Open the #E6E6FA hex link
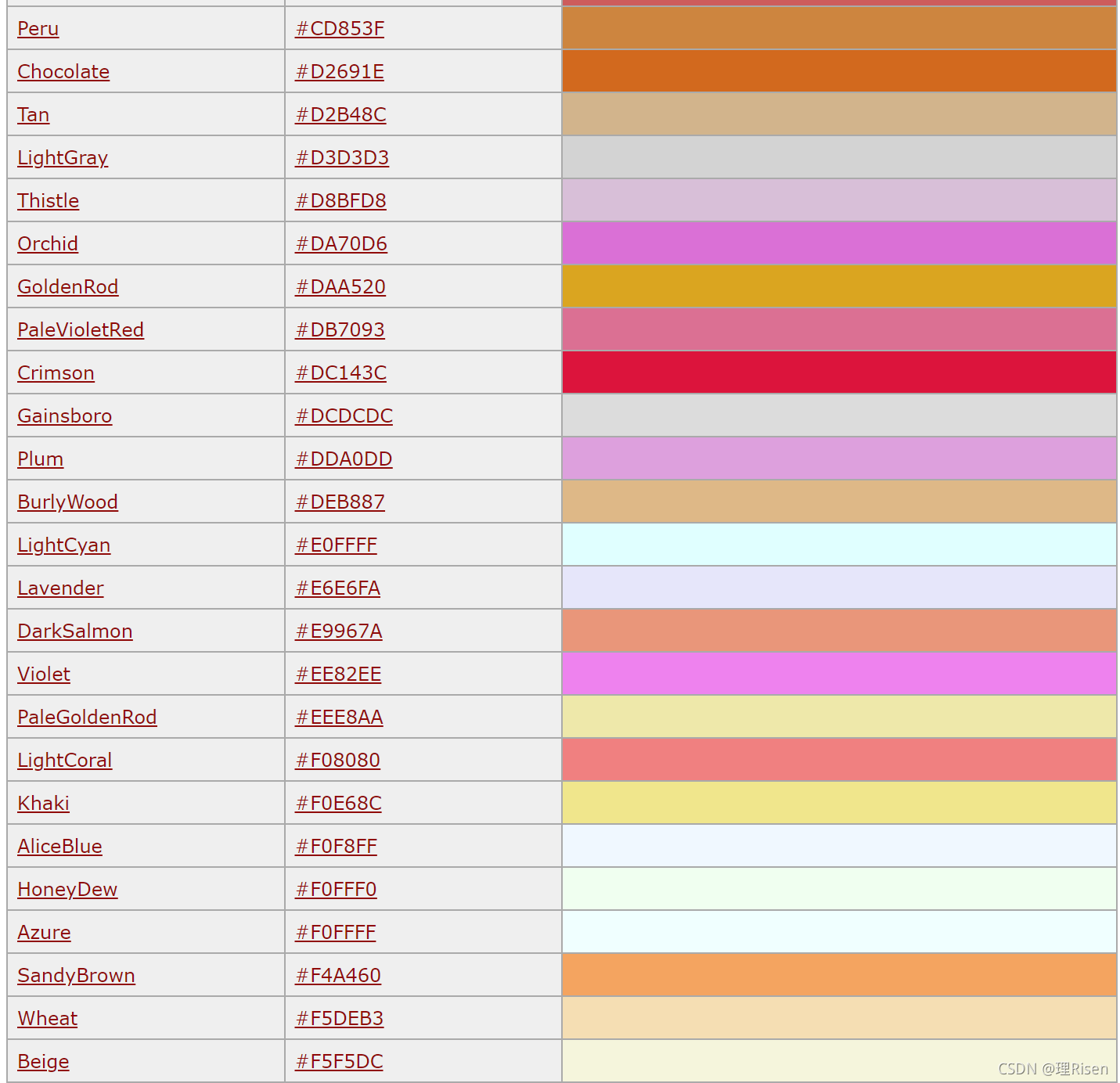Image resolution: width=1120 pixels, height=1083 pixels. pyautogui.click(x=337, y=588)
